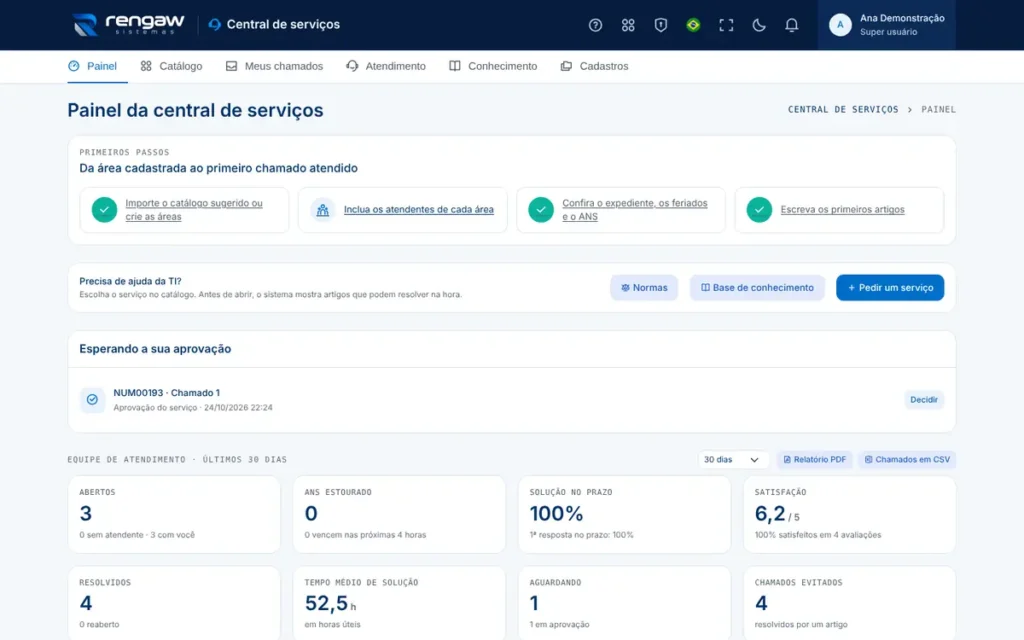Click green check icon beside Confira o expediente
Screen dimensions: 1024x640
(x=541, y=210)
